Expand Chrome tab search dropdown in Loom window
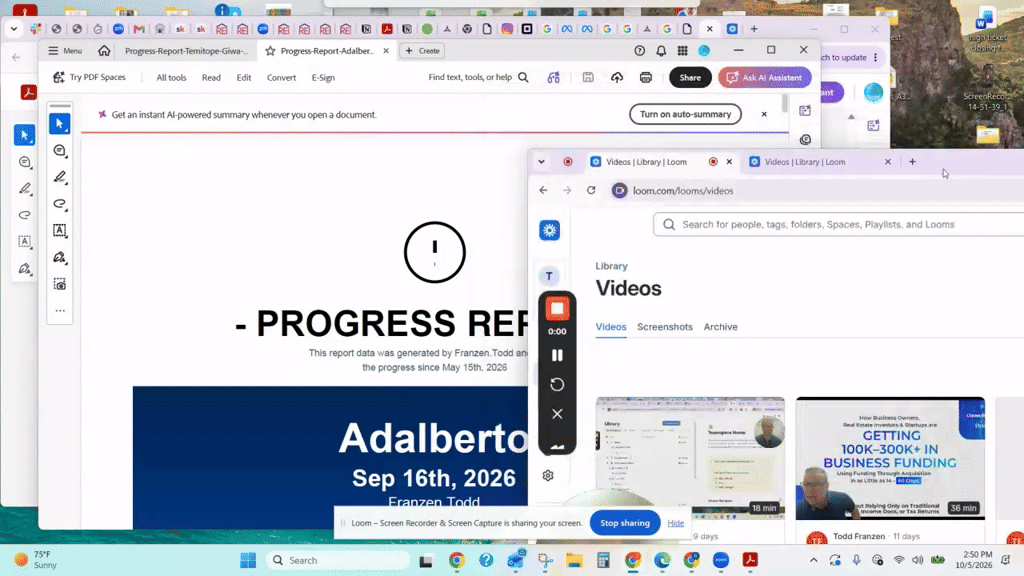Image resolution: width=1024 pixels, height=576 pixels. 541,162
